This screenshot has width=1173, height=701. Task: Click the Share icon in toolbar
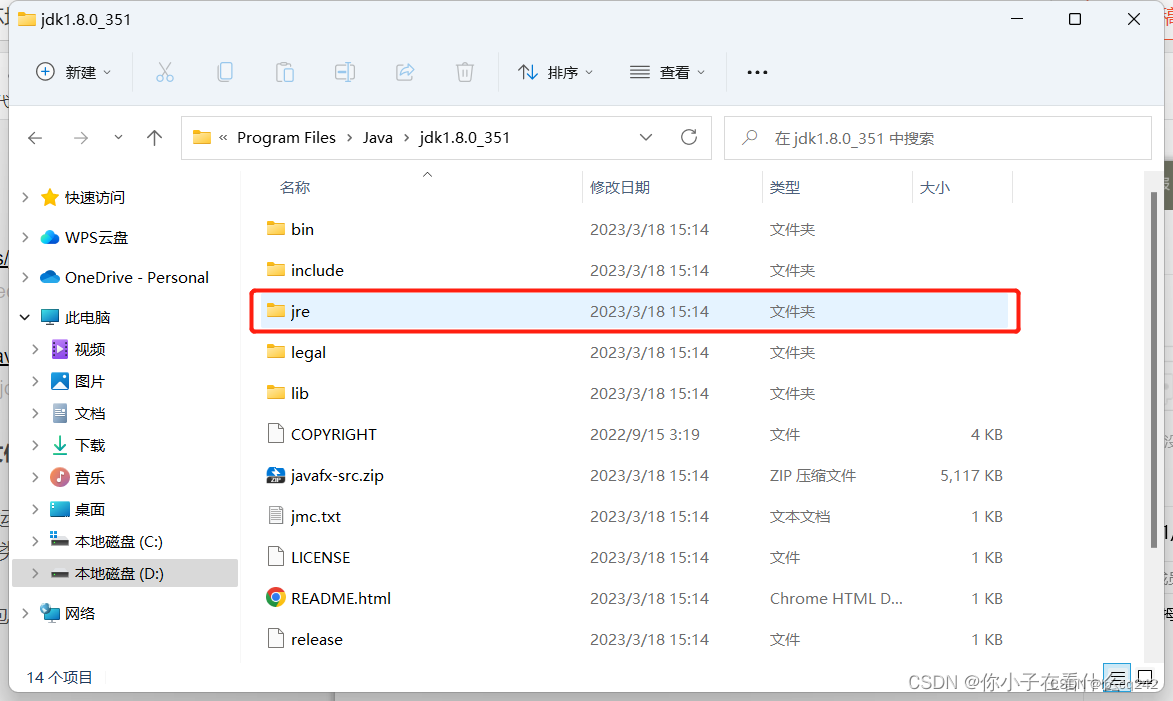[x=405, y=72]
